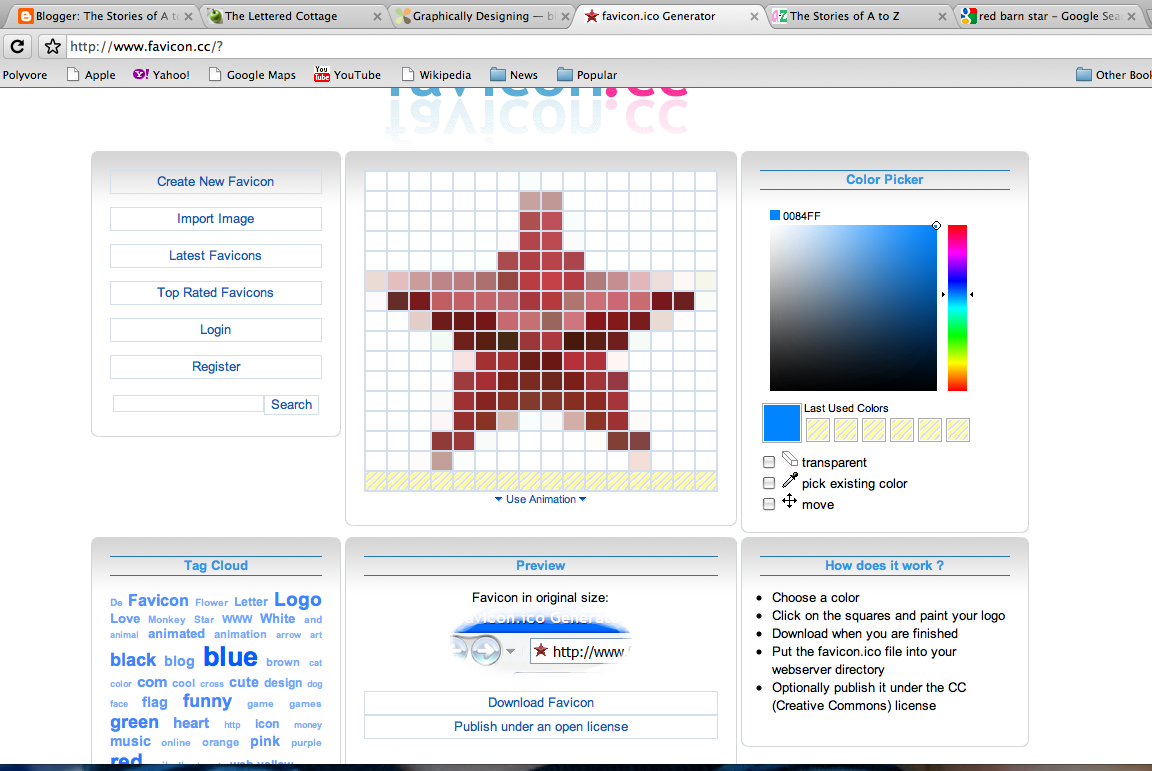
Task: Open the Other Bookmarks folder icon
Action: pyautogui.click(x=1082, y=73)
